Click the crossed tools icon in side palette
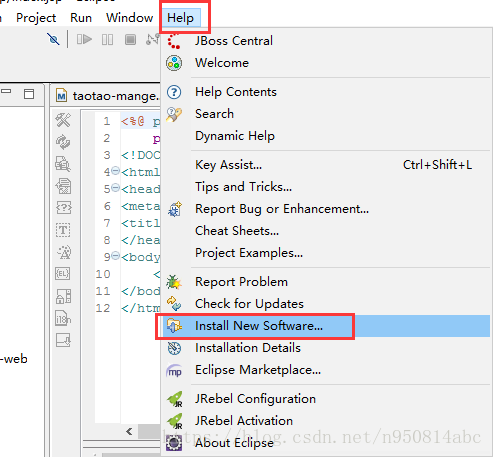The width and height of the screenshot is (493, 457). click(63, 120)
